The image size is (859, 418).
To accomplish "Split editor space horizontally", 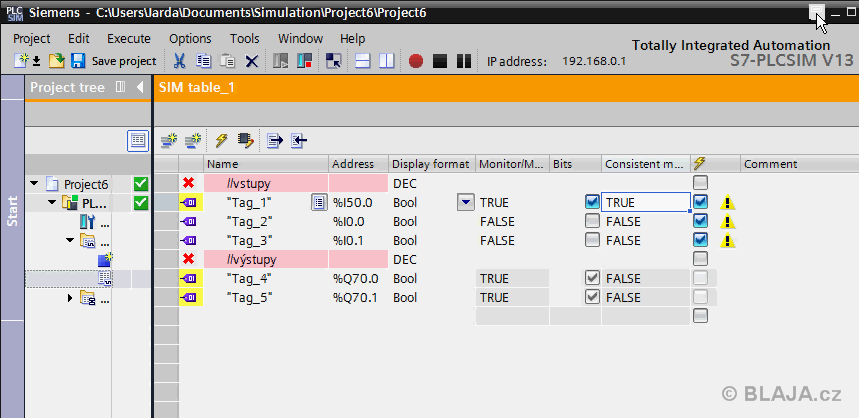I will pyautogui.click(x=363, y=60).
